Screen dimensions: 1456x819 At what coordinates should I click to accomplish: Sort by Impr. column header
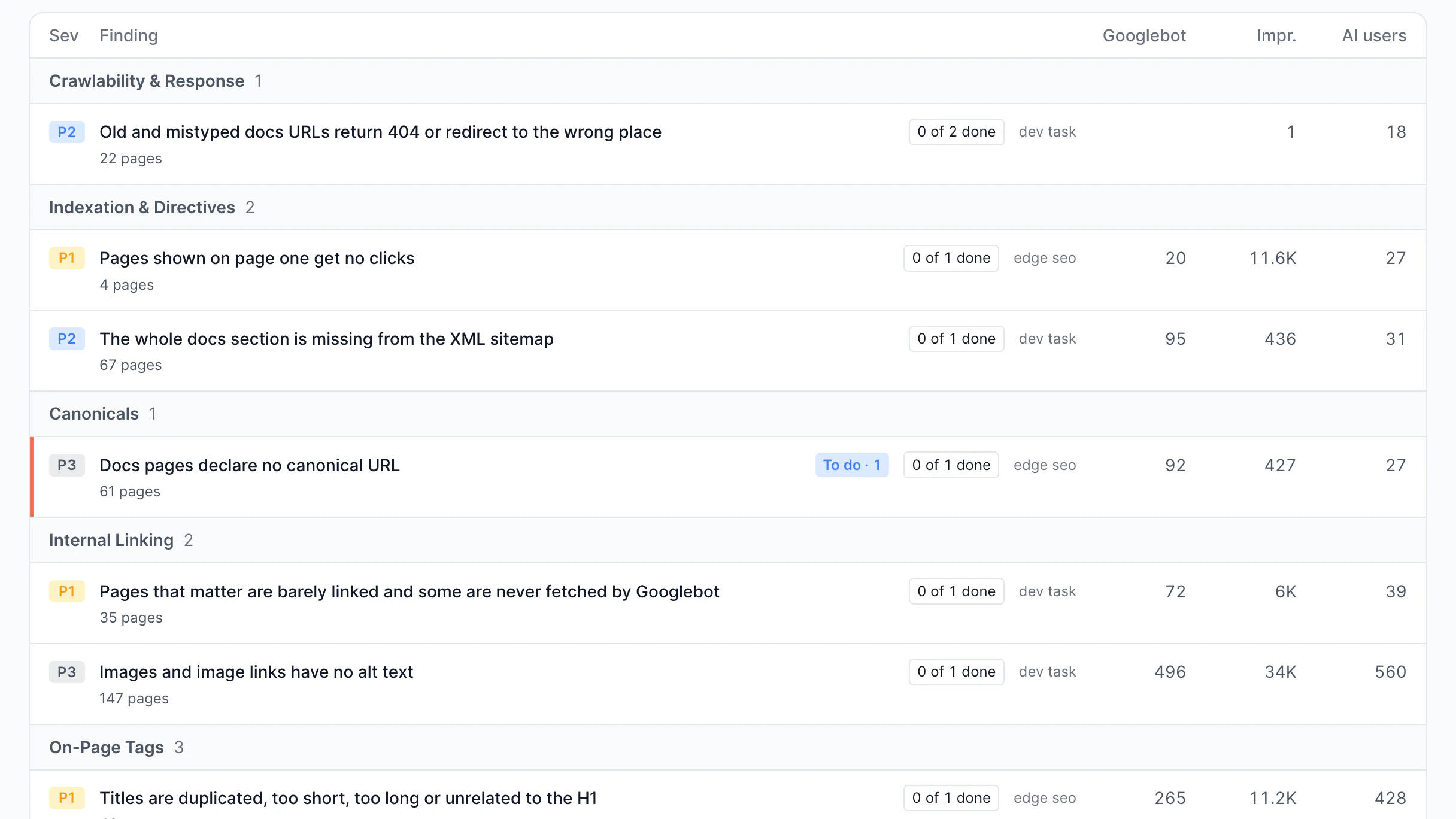pyautogui.click(x=1276, y=35)
